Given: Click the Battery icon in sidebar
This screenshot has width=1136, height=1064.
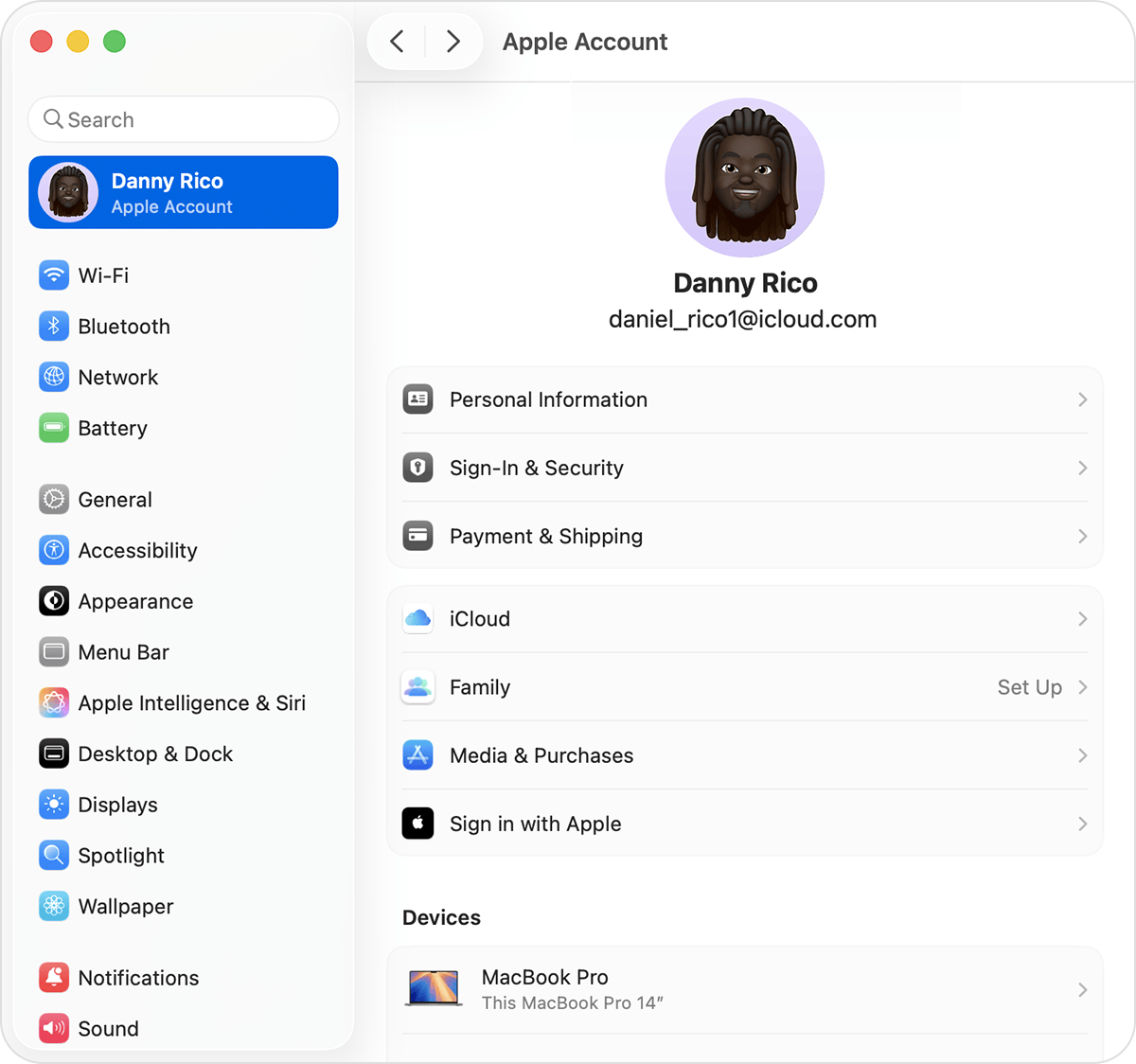Looking at the screenshot, I should tap(54, 428).
